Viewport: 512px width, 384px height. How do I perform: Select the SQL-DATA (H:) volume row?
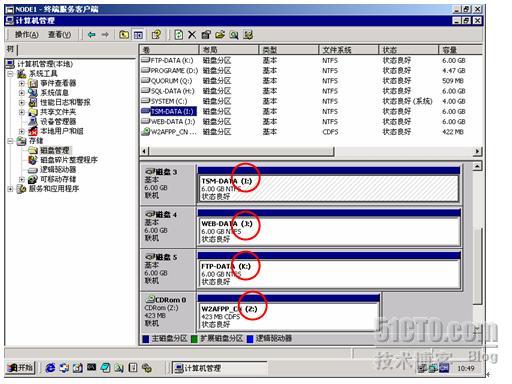tap(311, 91)
